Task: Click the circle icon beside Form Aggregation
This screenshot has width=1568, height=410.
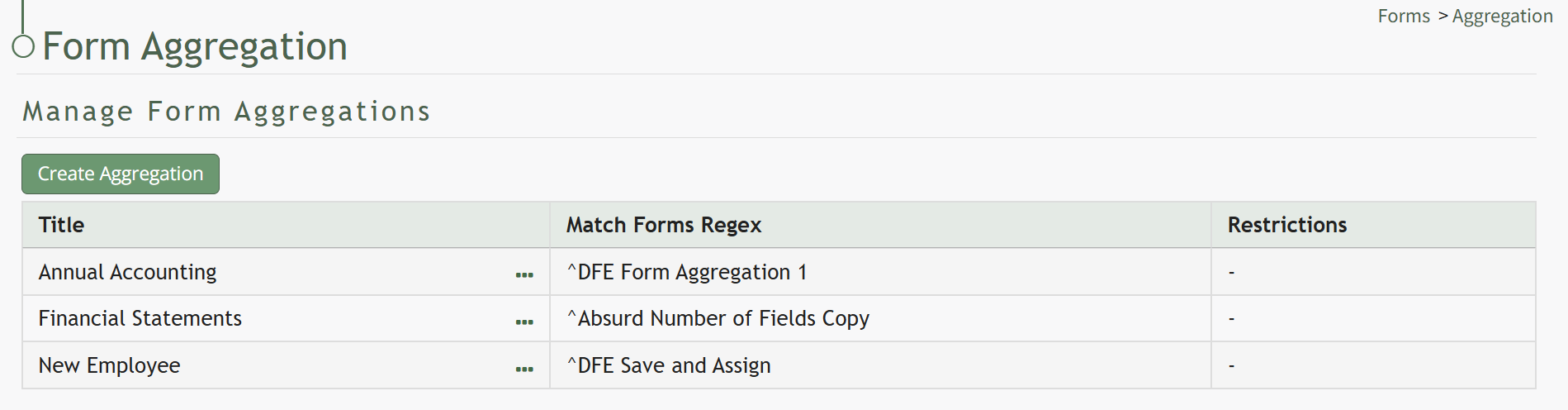Action: (x=23, y=46)
